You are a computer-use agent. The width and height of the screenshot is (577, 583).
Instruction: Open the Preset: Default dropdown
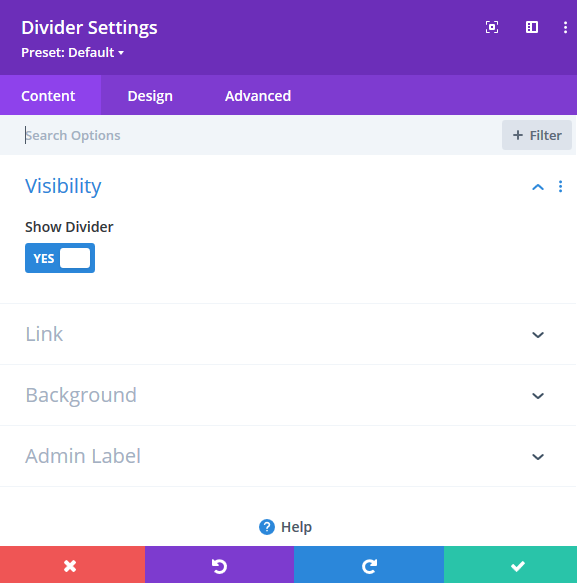point(72,52)
